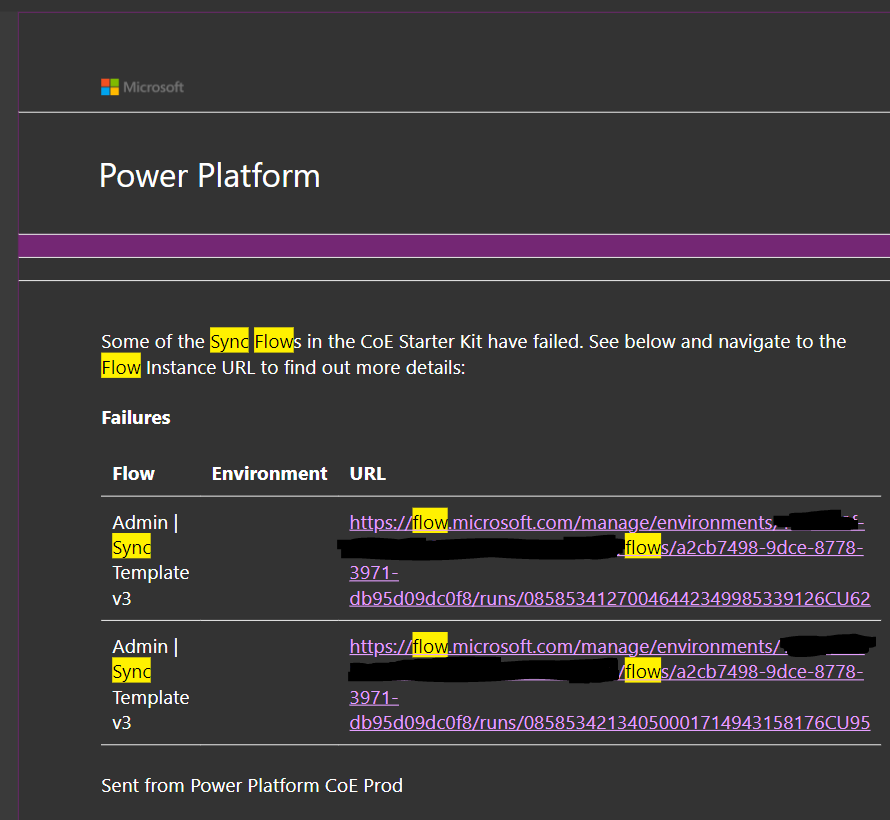This screenshot has width=890, height=820.
Task: Click the URL column header
Action: (367, 473)
